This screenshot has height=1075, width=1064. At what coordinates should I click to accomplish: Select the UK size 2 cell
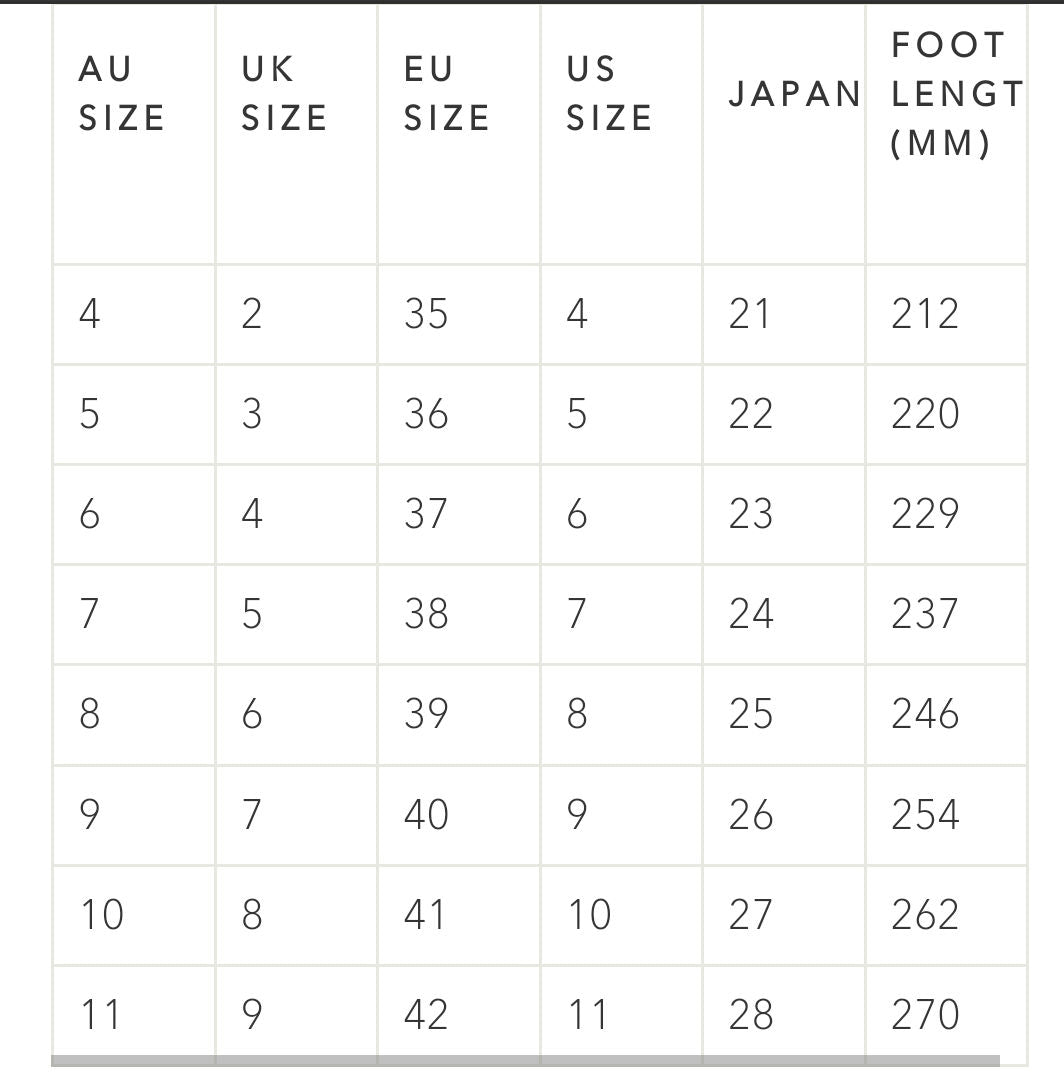tap(252, 315)
